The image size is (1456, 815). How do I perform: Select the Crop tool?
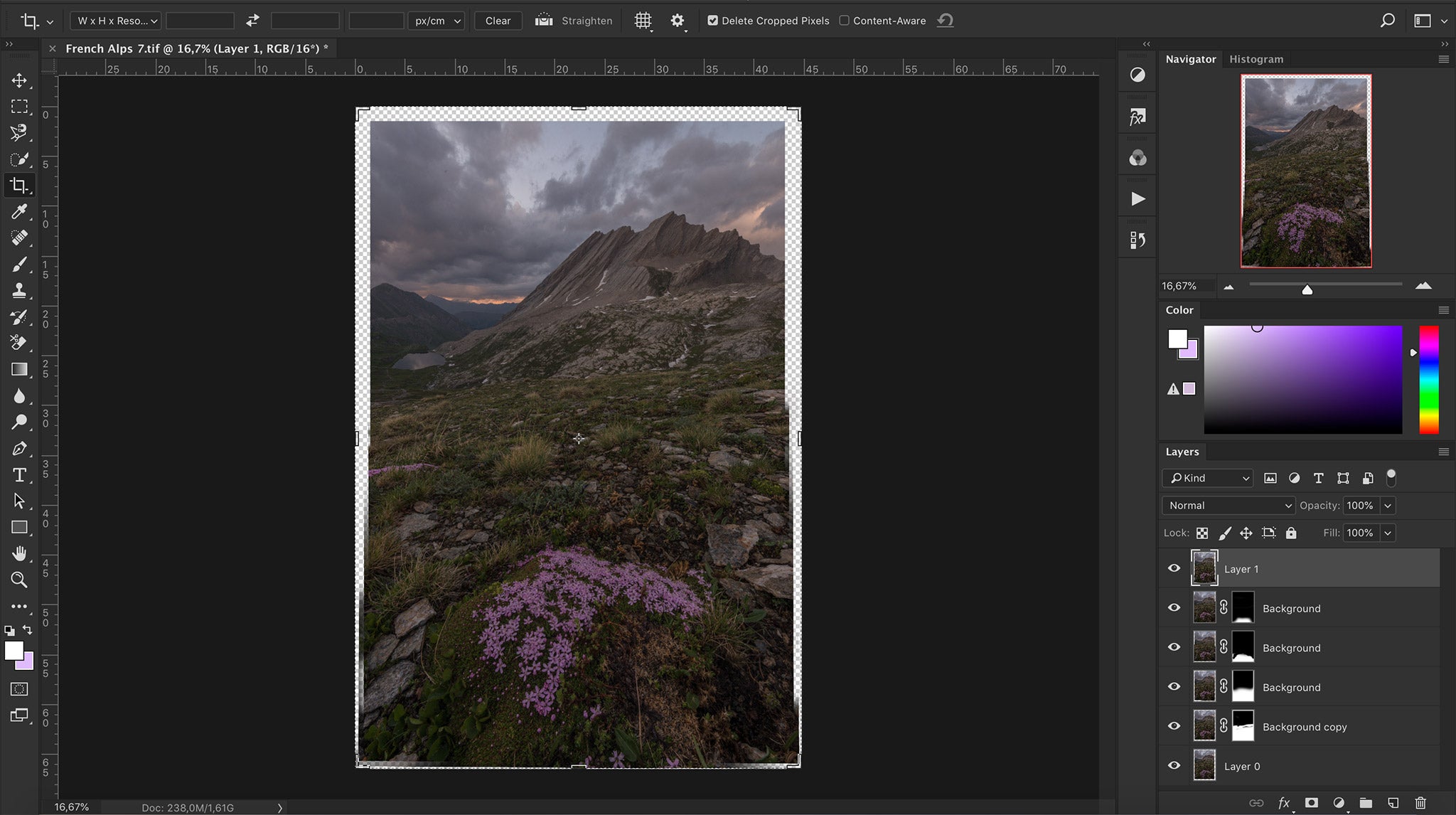click(x=20, y=185)
